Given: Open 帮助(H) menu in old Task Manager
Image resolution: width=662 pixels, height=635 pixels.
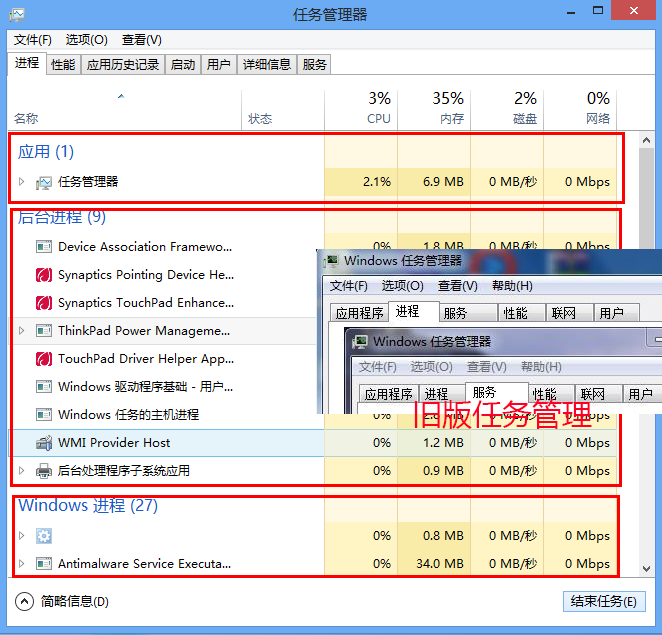Looking at the screenshot, I should (512, 286).
